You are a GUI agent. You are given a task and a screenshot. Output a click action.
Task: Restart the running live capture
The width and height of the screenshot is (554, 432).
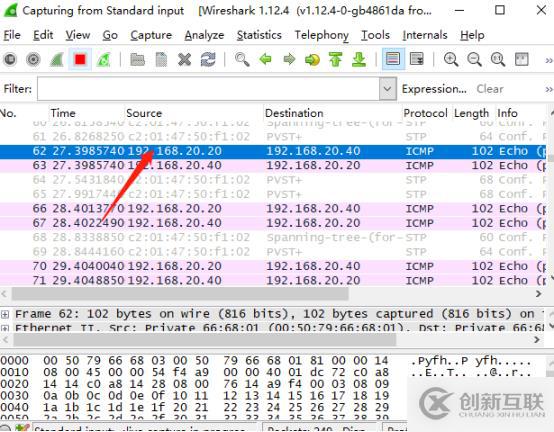point(104,59)
